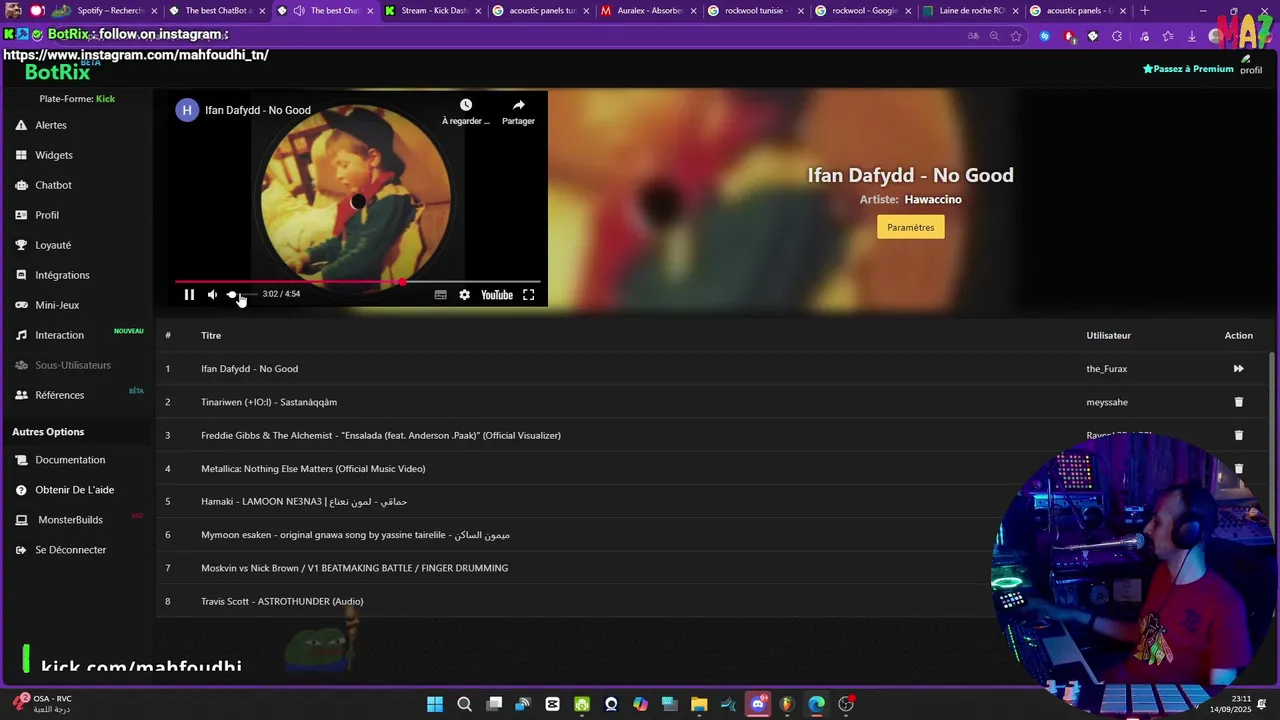Delete Metallica Nothing Else Matters track
1280x720 pixels.
point(1238,468)
